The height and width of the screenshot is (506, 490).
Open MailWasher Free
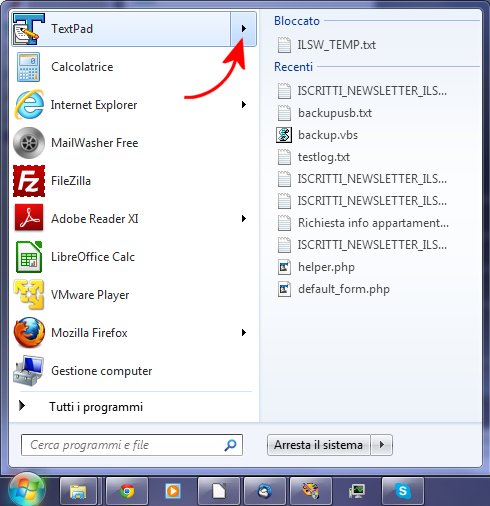click(133, 143)
